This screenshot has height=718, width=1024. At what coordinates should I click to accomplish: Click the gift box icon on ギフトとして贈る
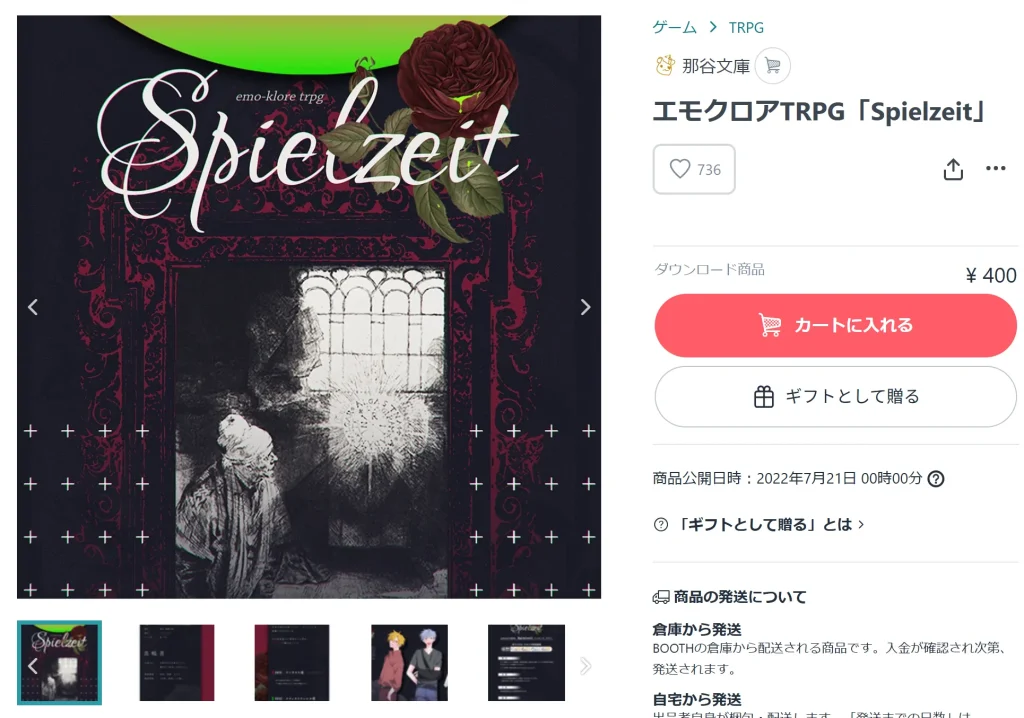coord(763,397)
